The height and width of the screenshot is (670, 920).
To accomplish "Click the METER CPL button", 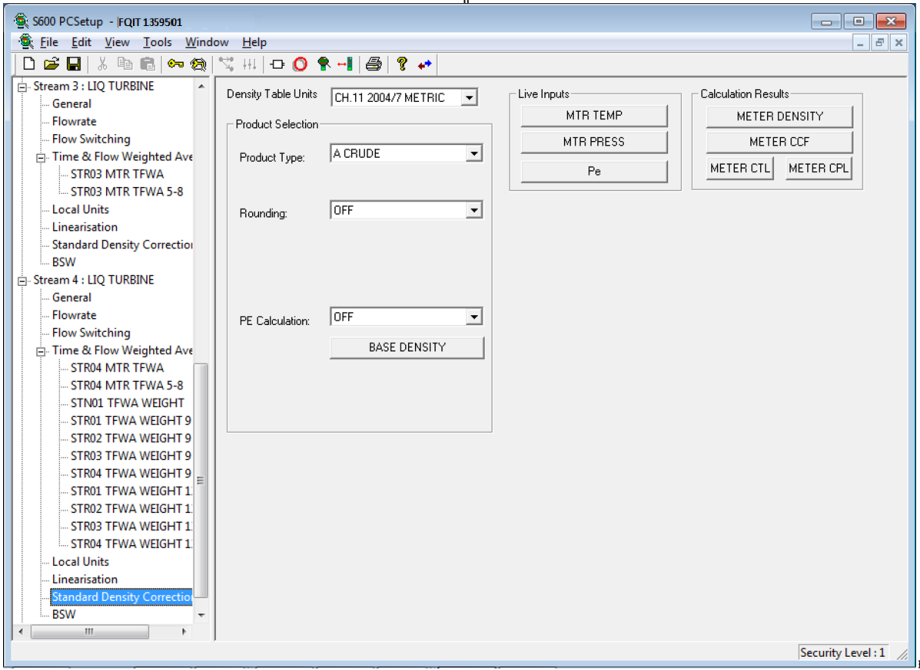I will click(818, 168).
